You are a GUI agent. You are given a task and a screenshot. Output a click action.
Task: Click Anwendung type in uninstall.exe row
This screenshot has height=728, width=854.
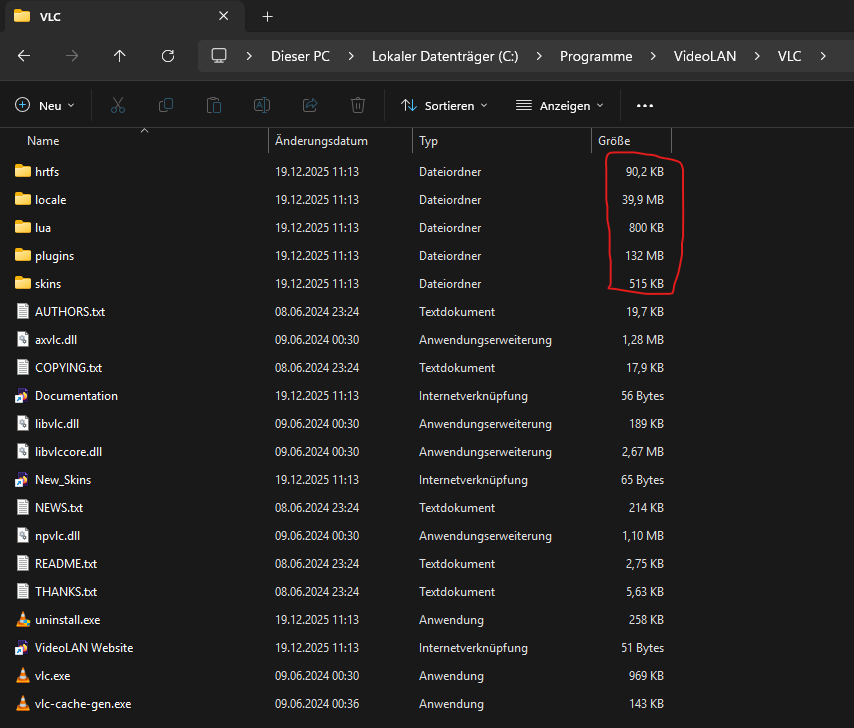pos(452,620)
